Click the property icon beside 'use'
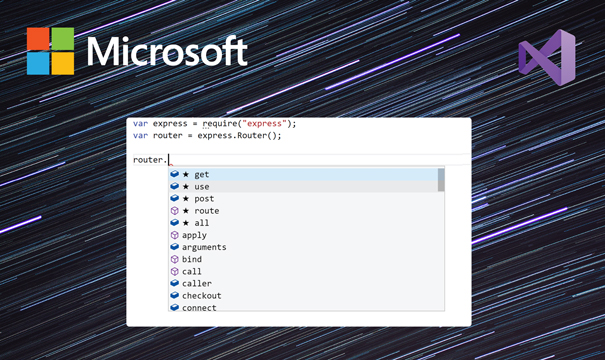This screenshot has height=360, width=605. [x=174, y=186]
